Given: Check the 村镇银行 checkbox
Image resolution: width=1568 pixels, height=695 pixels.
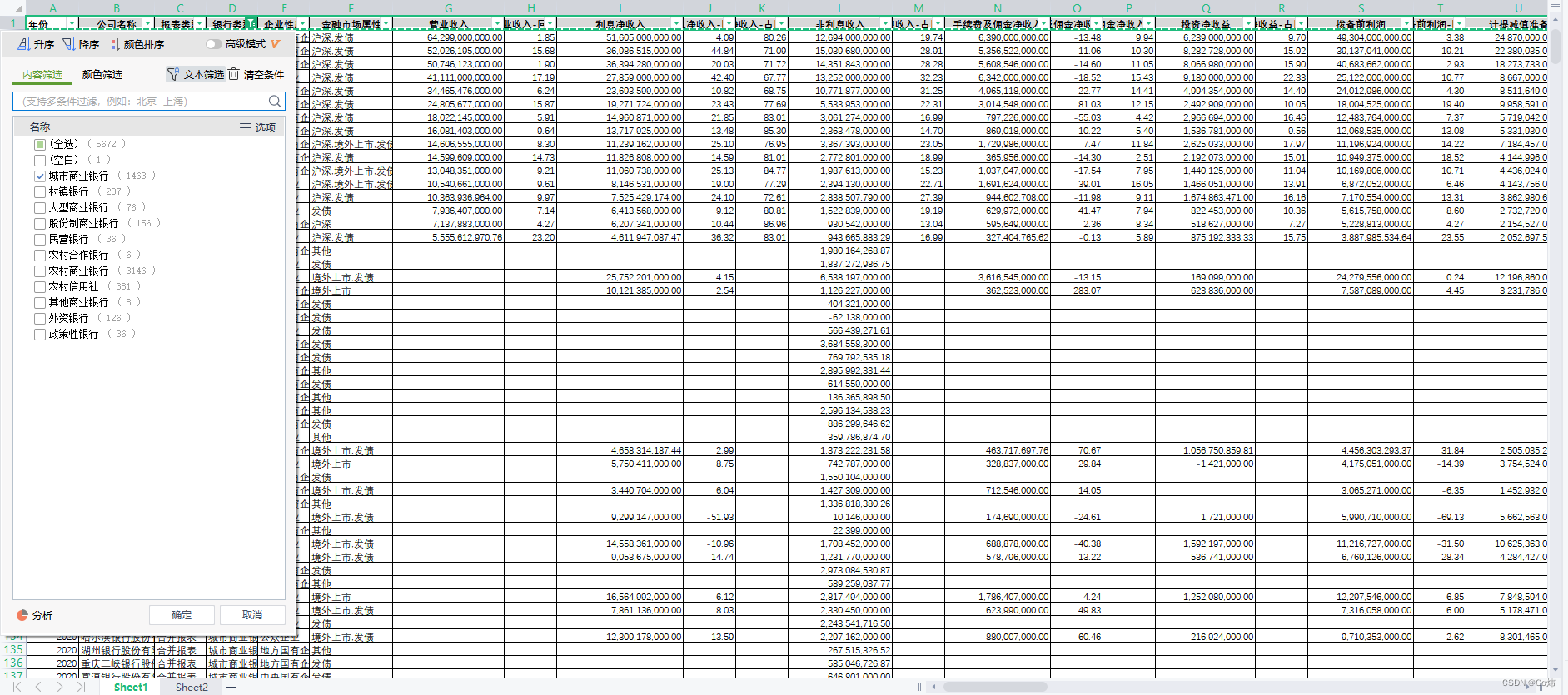Looking at the screenshot, I should tap(40, 191).
